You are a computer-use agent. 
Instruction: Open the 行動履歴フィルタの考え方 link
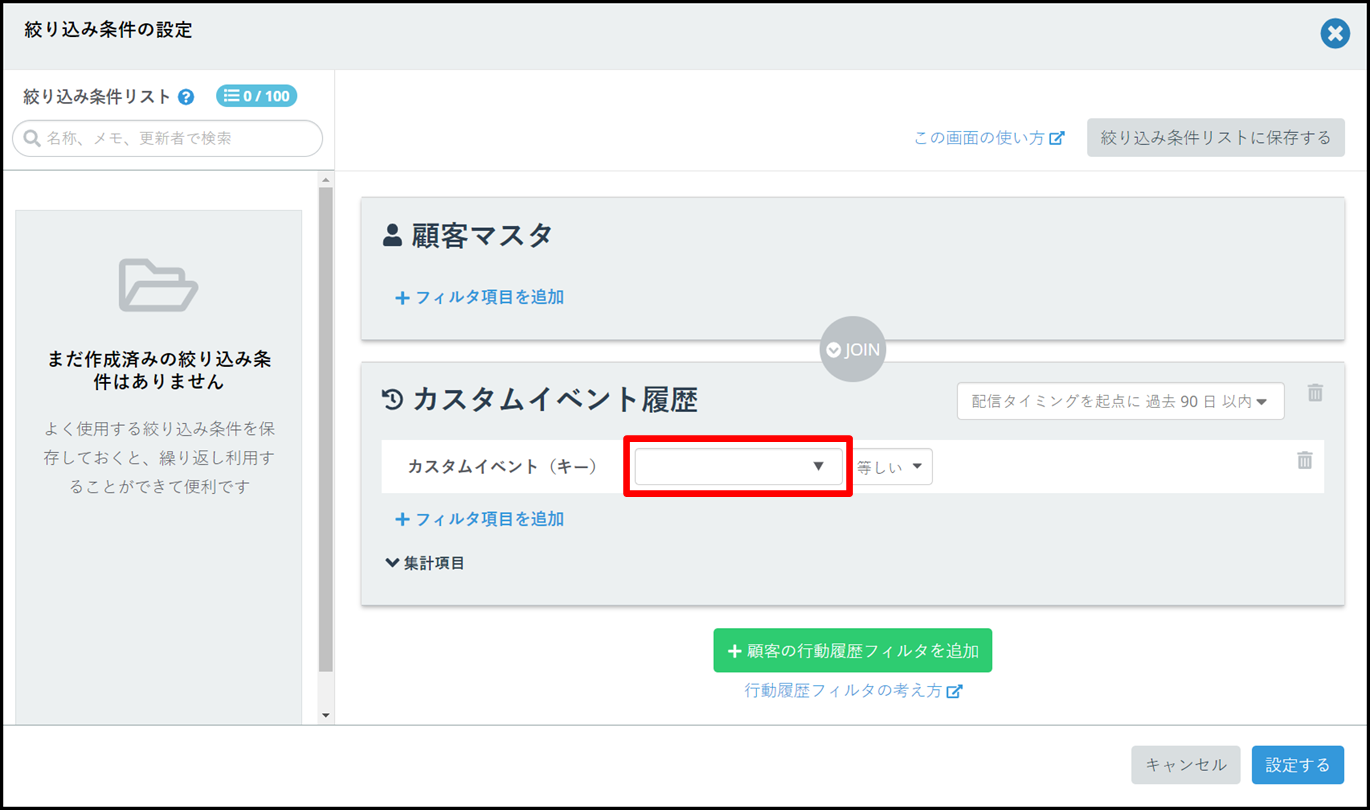(852, 691)
